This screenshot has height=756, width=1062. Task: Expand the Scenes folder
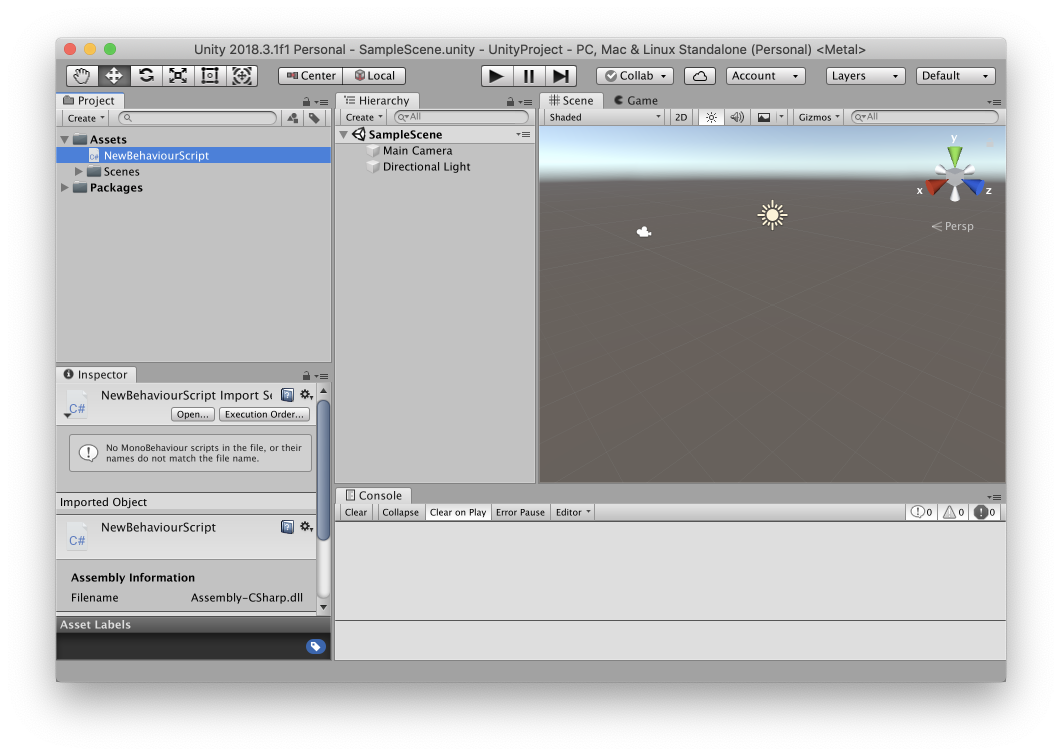coord(79,171)
